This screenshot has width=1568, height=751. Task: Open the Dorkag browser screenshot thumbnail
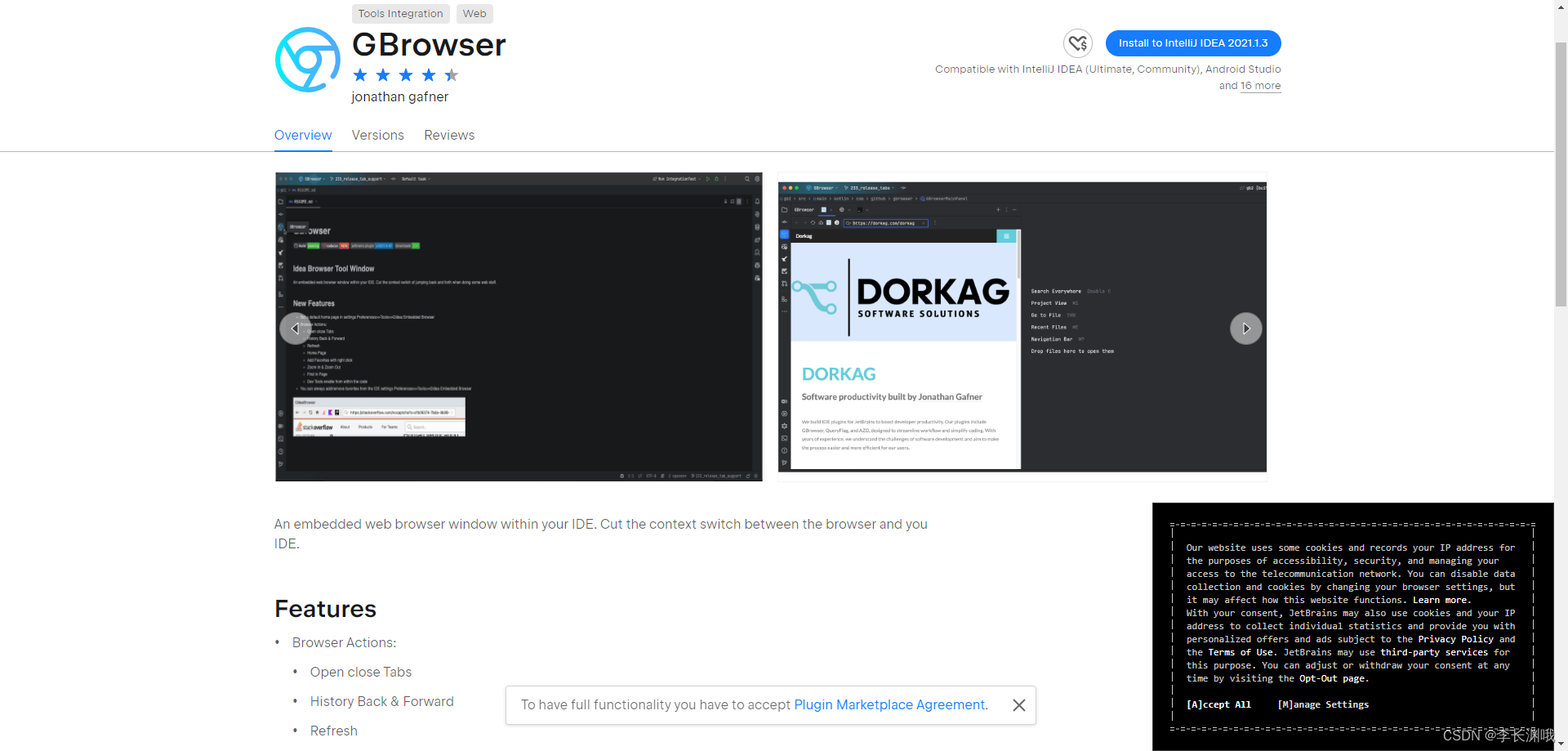point(1022,327)
